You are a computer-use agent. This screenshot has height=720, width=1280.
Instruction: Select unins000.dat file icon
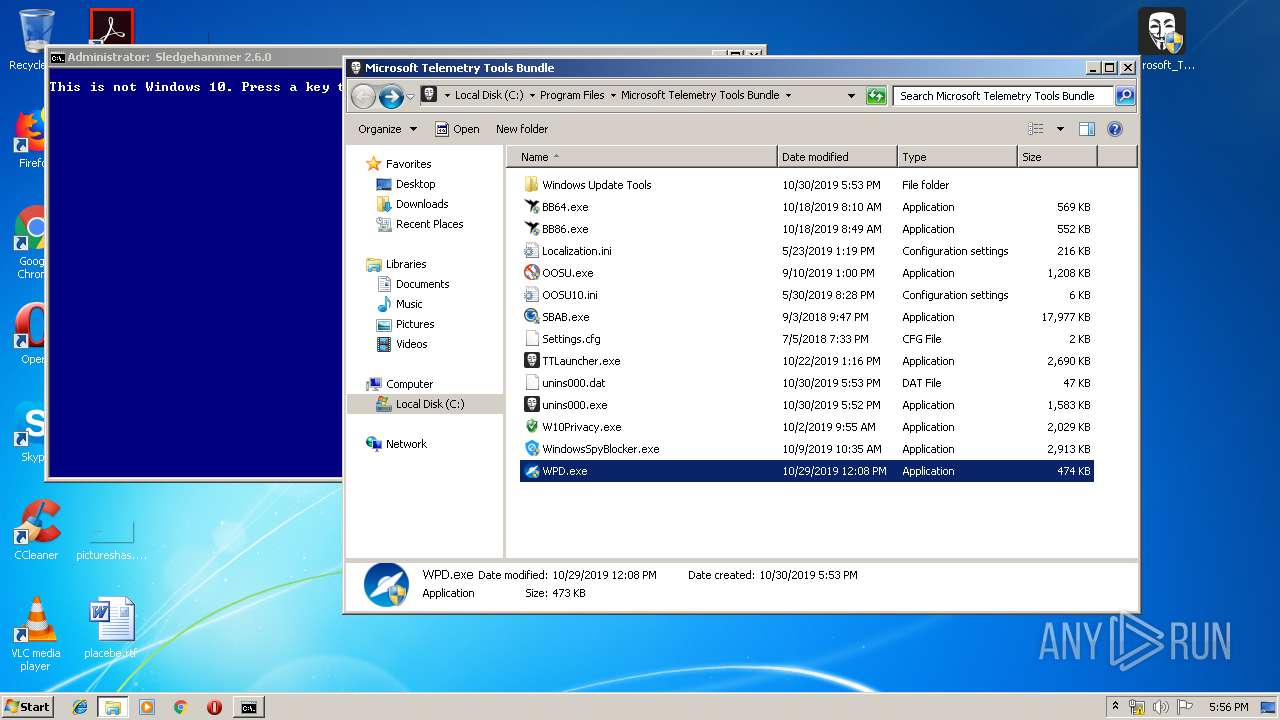click(532, 383)
